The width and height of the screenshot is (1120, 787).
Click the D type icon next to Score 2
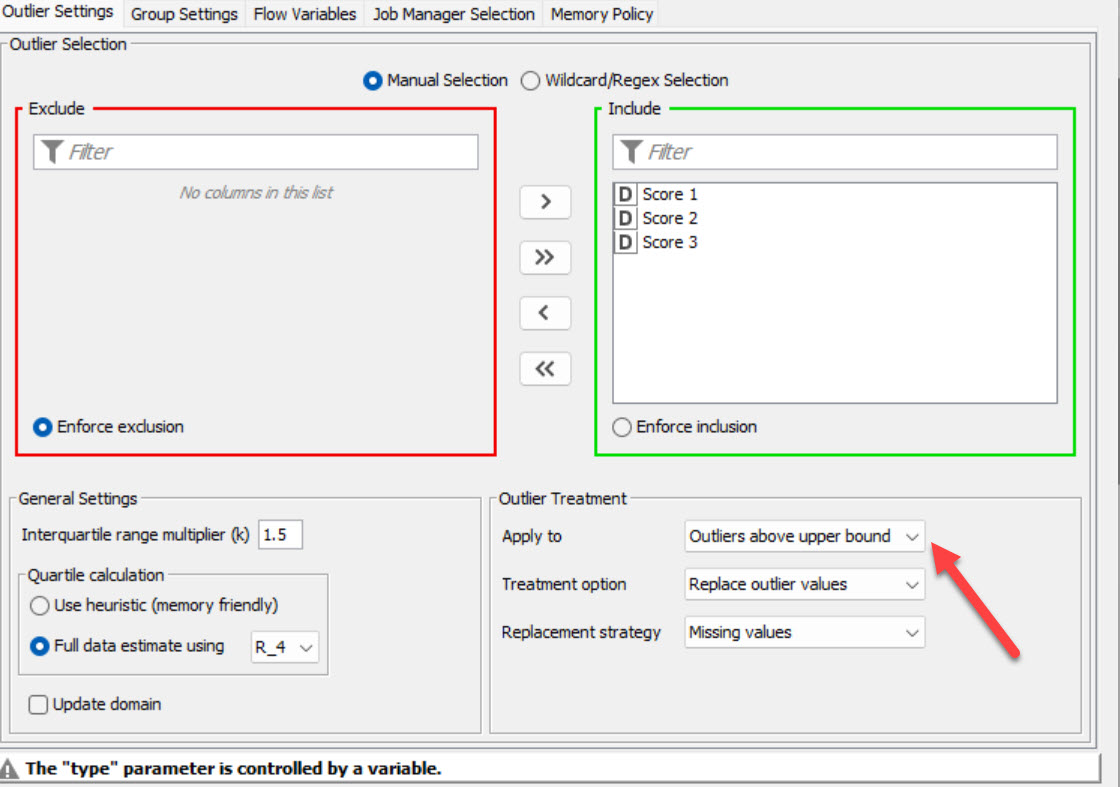point(625,218)
